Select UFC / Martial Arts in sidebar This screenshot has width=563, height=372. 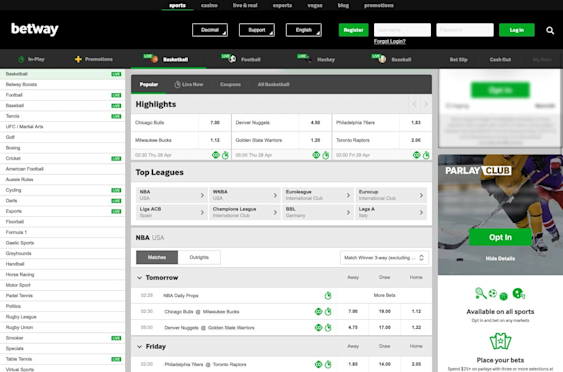(x=62, y=127)
